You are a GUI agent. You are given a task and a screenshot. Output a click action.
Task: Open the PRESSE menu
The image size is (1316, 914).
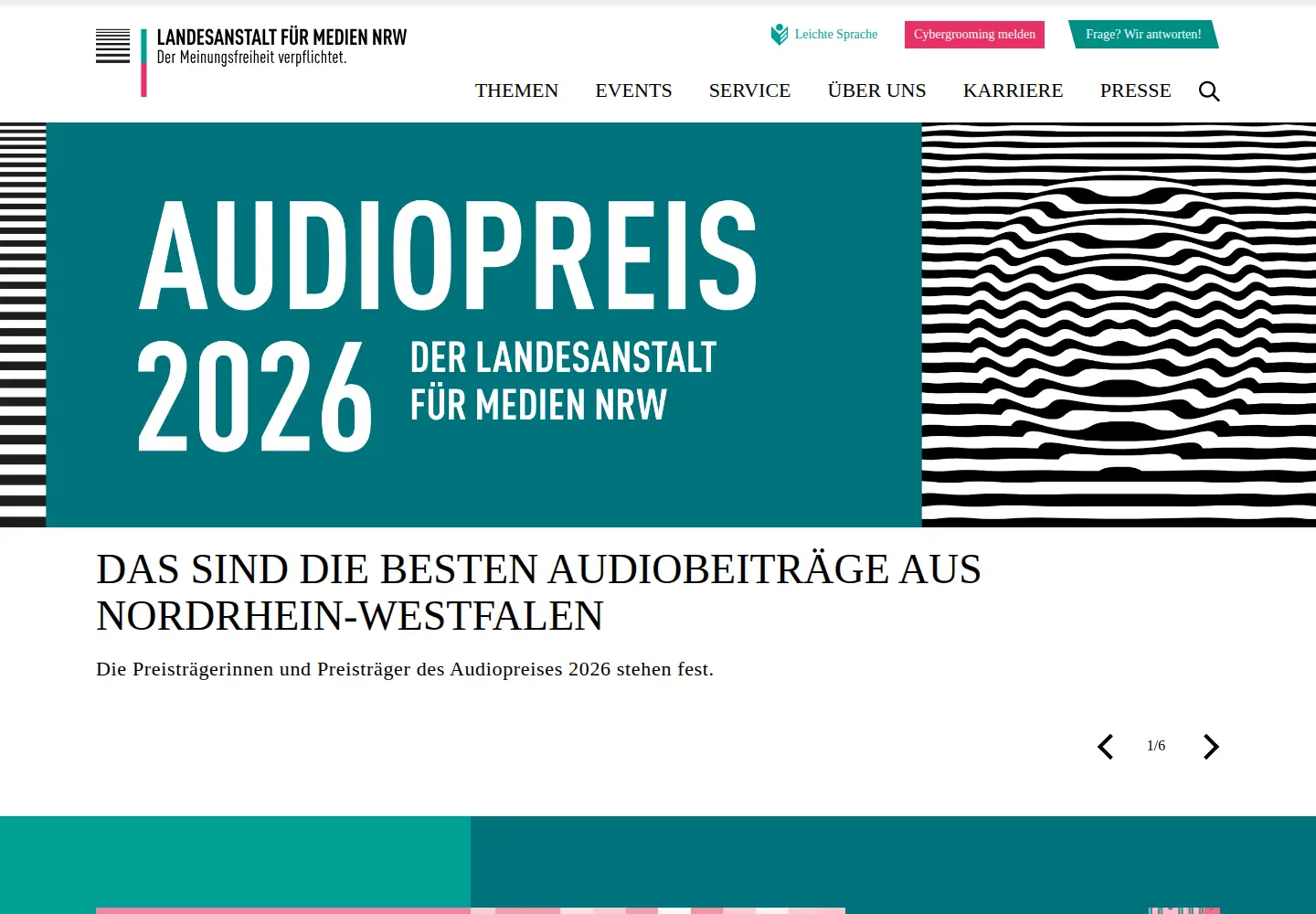pos(1135,90)
